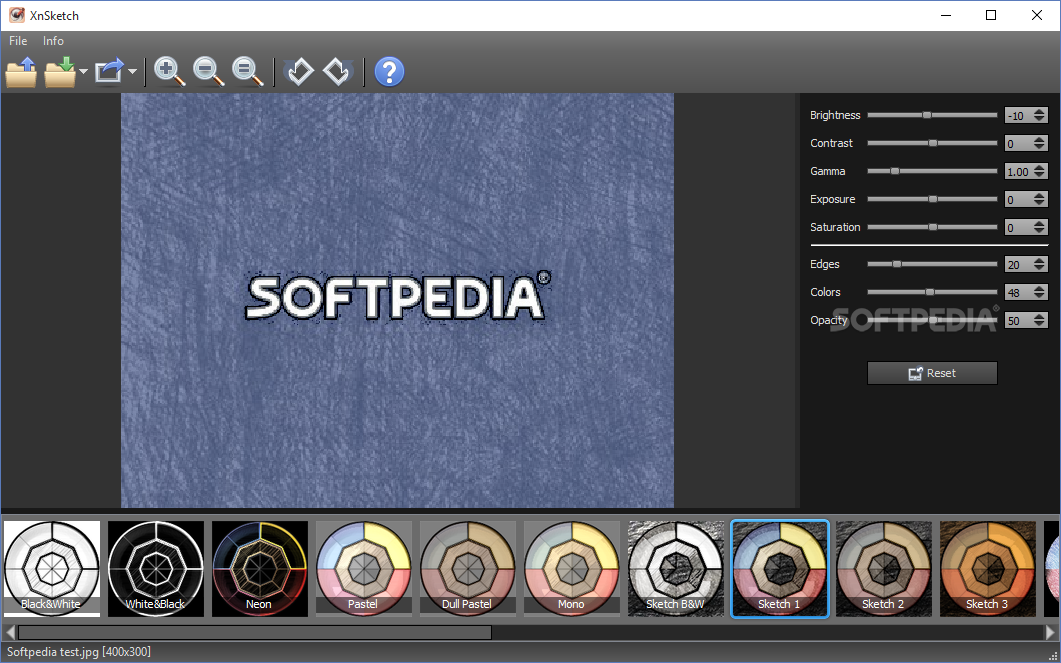Image resolution: width=1061 pixels, height=663 pixels.
Task: Click the Colors slider track
Action: click(x=932, y=292)
